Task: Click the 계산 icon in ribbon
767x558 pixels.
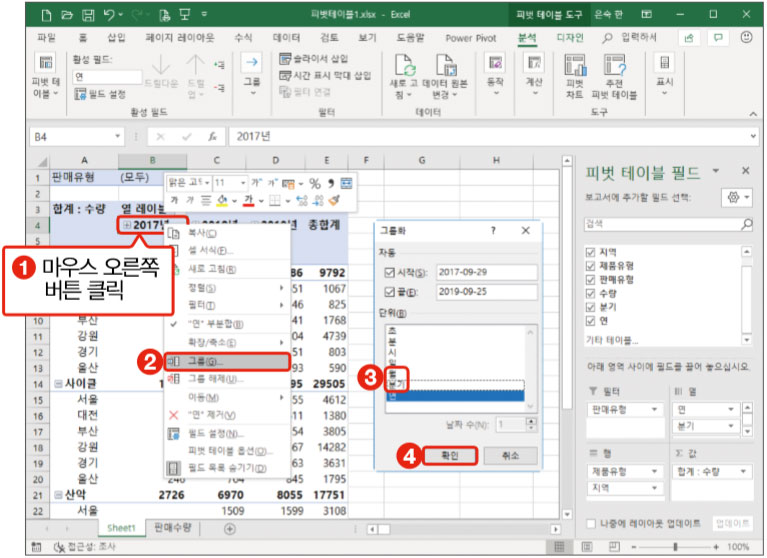Action: click(534, 63)
